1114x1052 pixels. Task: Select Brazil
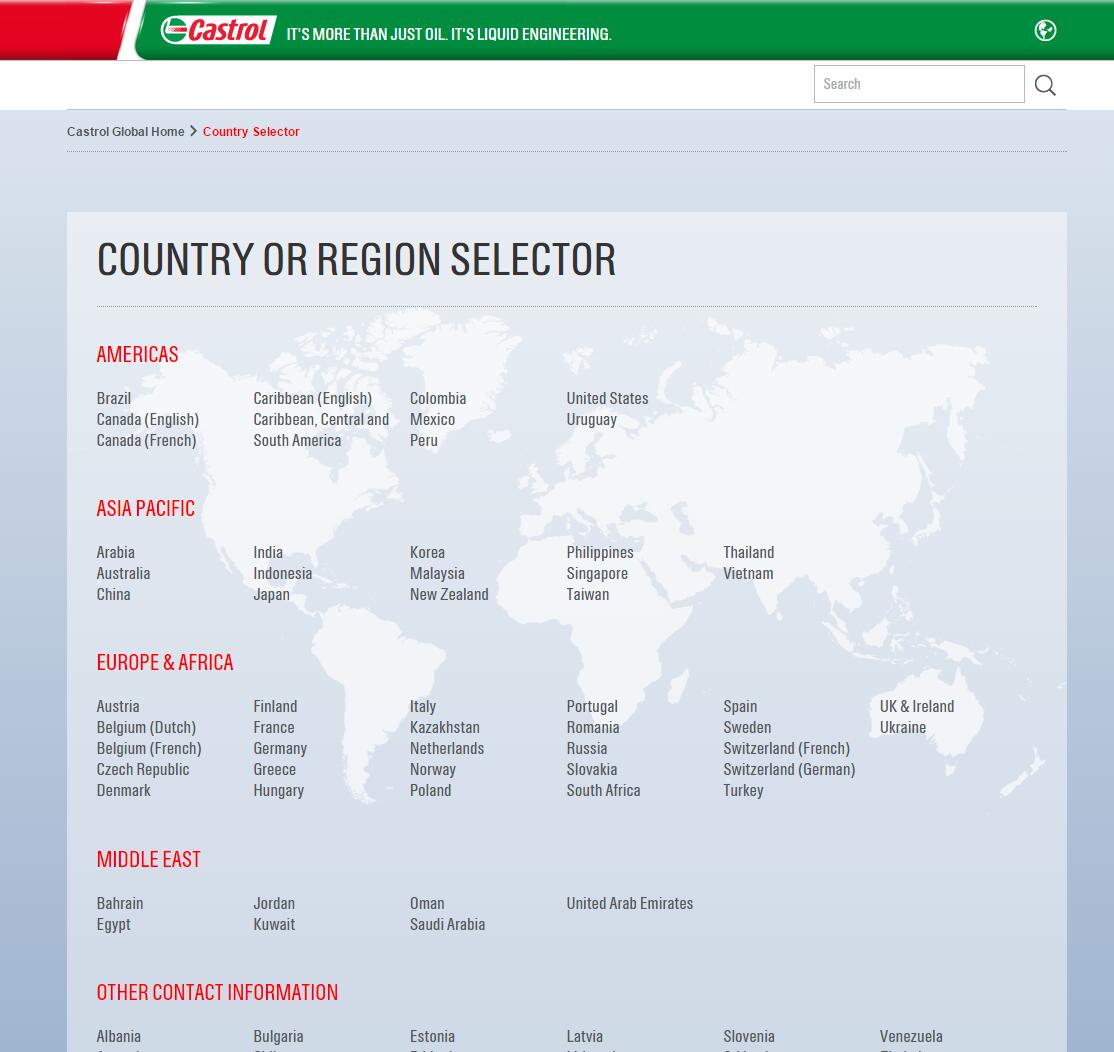[x=114, y=398]
